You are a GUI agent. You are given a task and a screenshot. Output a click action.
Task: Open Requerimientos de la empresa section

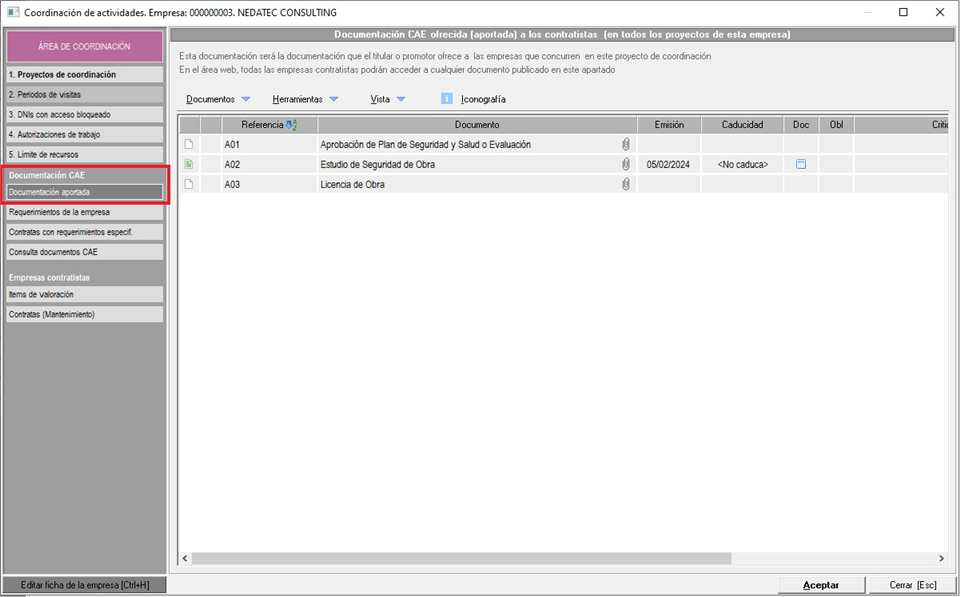(x=84, y=212)
